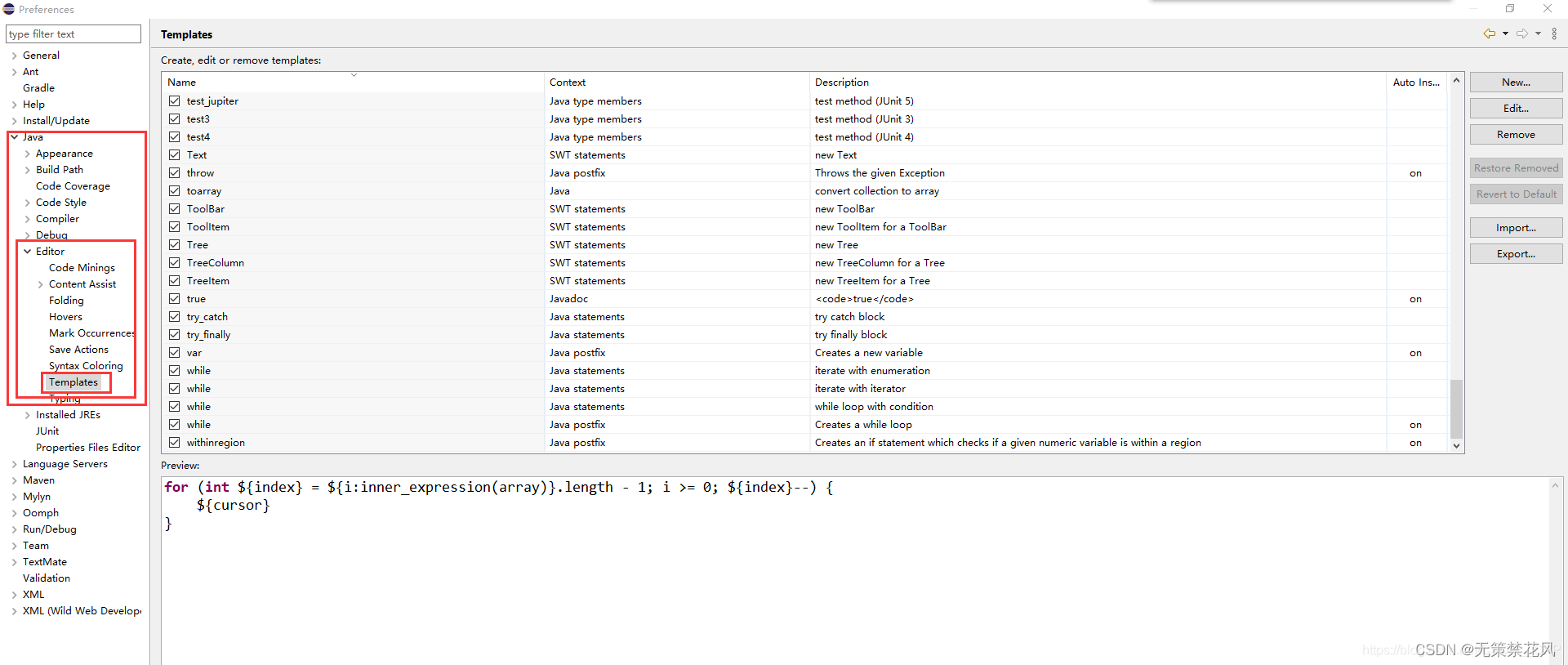Click the forward navigation arrow icon
Image resolution: width=1568 pixels, height=665 pixels.
1522,33
